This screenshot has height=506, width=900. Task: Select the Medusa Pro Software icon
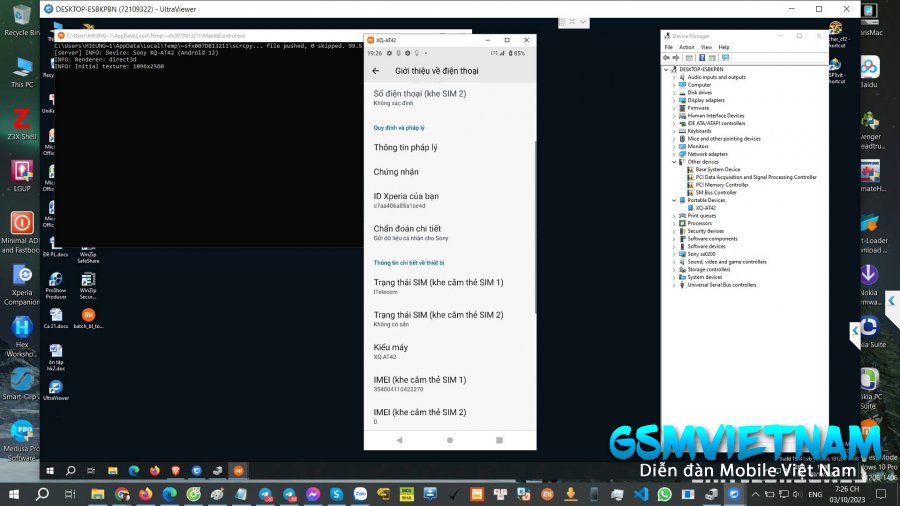click(x=21, y=440)
